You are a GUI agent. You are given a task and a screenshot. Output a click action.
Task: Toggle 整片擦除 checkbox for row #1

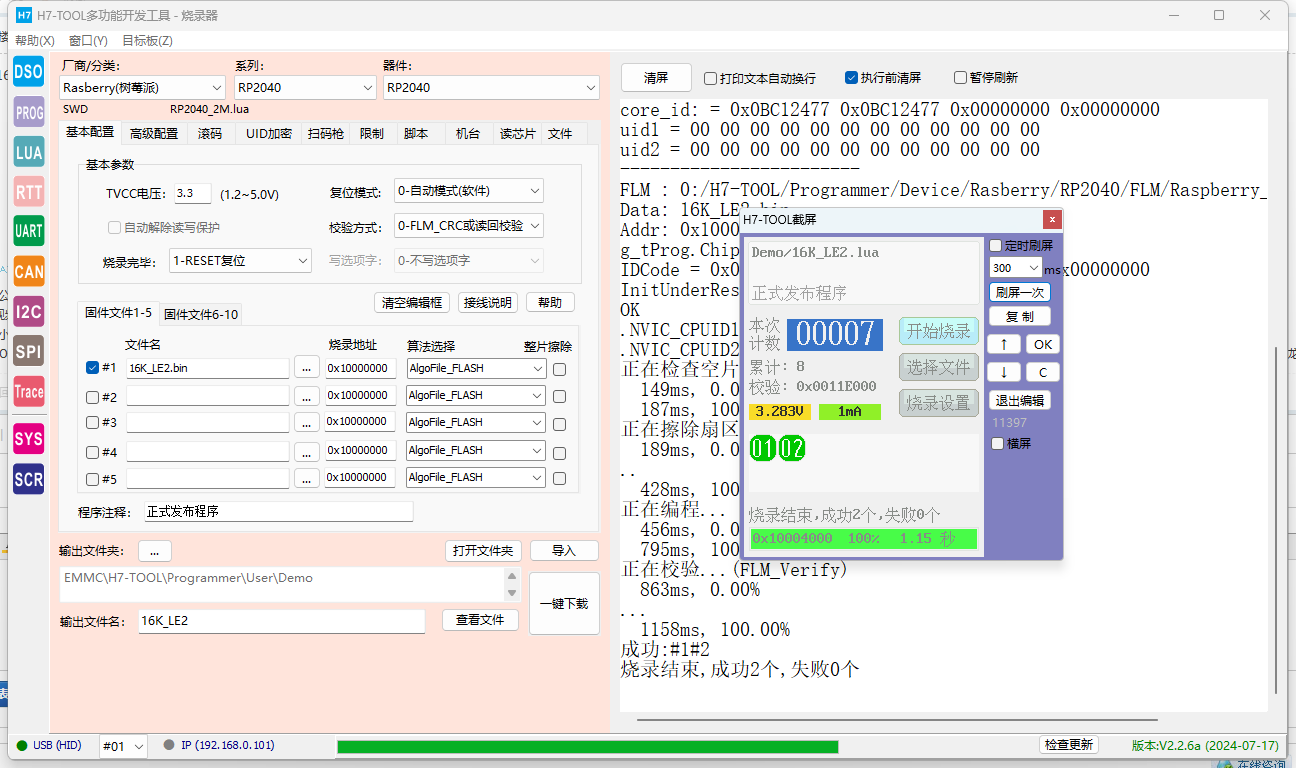point(559,369)
